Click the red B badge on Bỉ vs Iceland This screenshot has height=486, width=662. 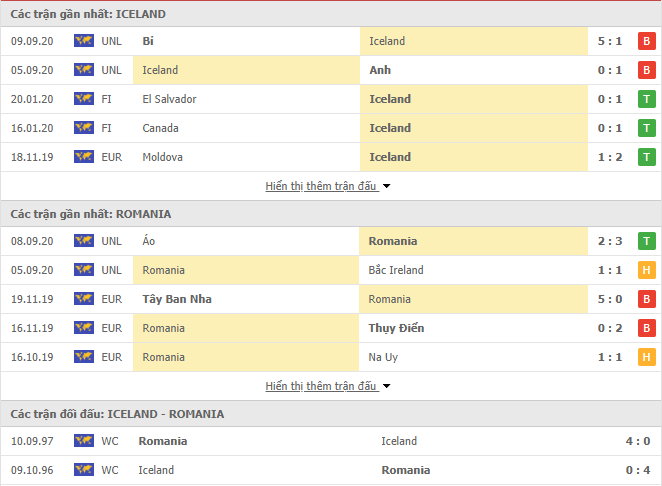point(646,41)
